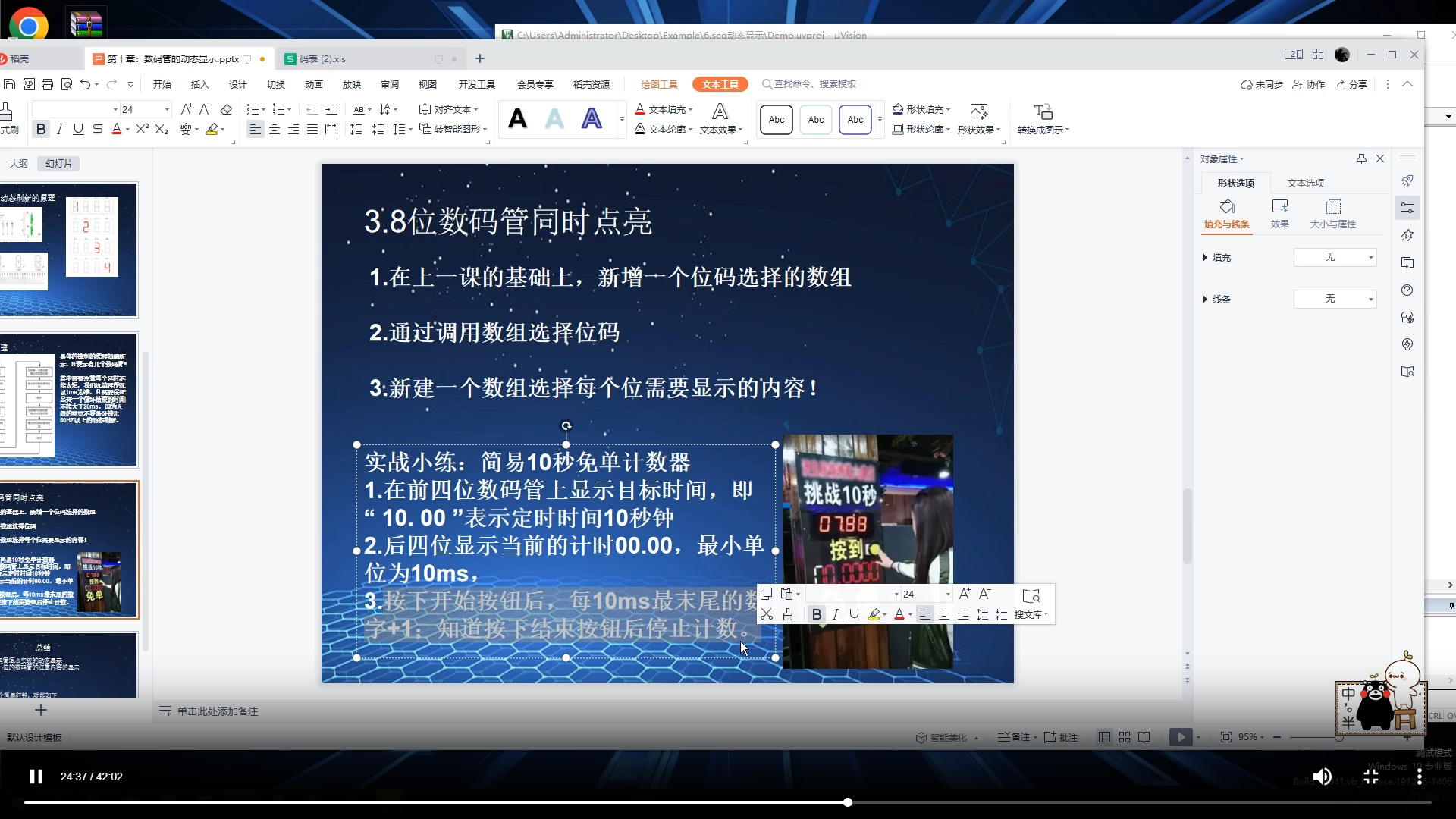Switch to the 码表 (2).xls document tab
The width and height of the screenshot is (1456, 819).
[322, 58]
